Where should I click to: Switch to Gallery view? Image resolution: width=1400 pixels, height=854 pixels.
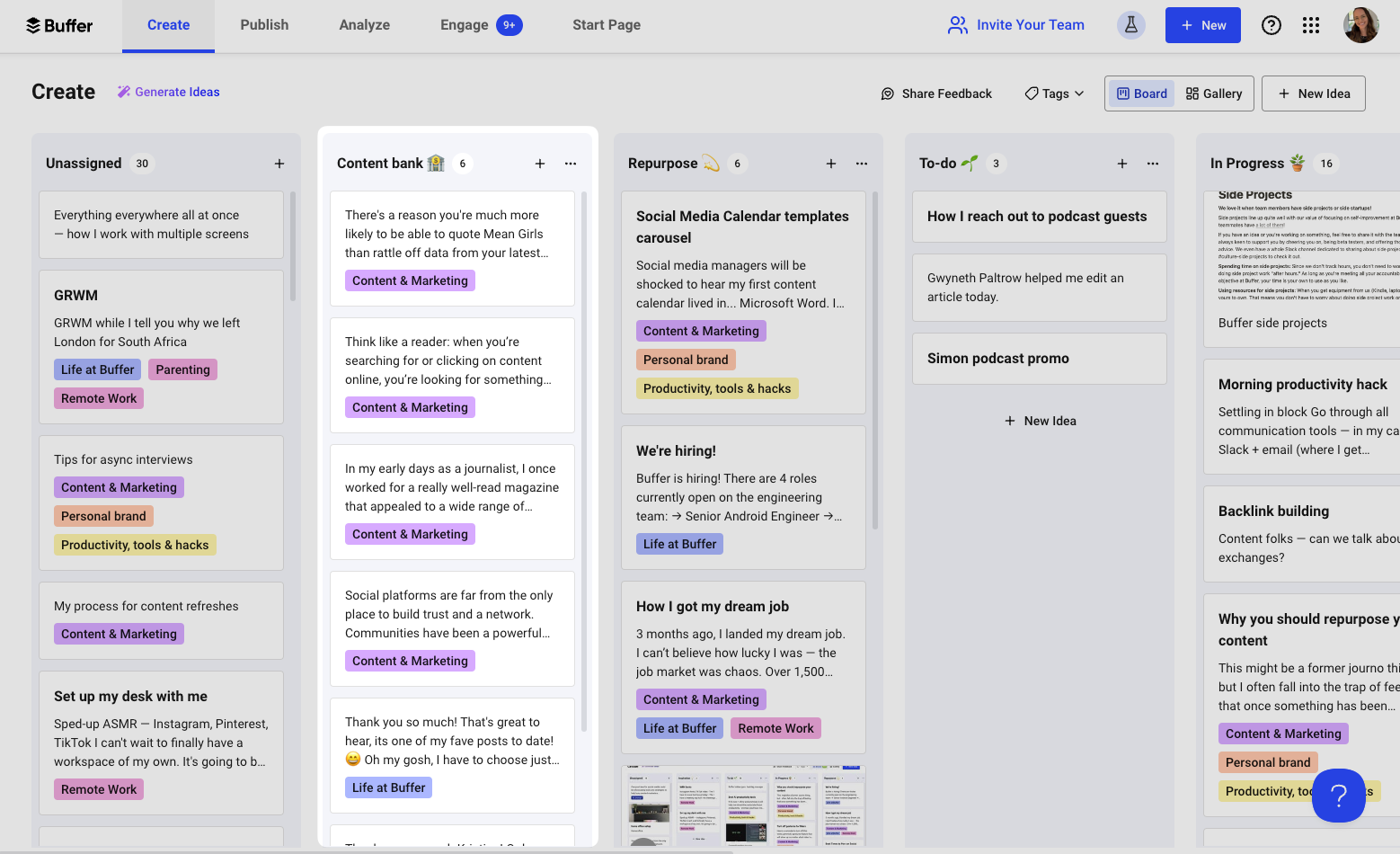pyautogui.click(x=1214, y=93)
